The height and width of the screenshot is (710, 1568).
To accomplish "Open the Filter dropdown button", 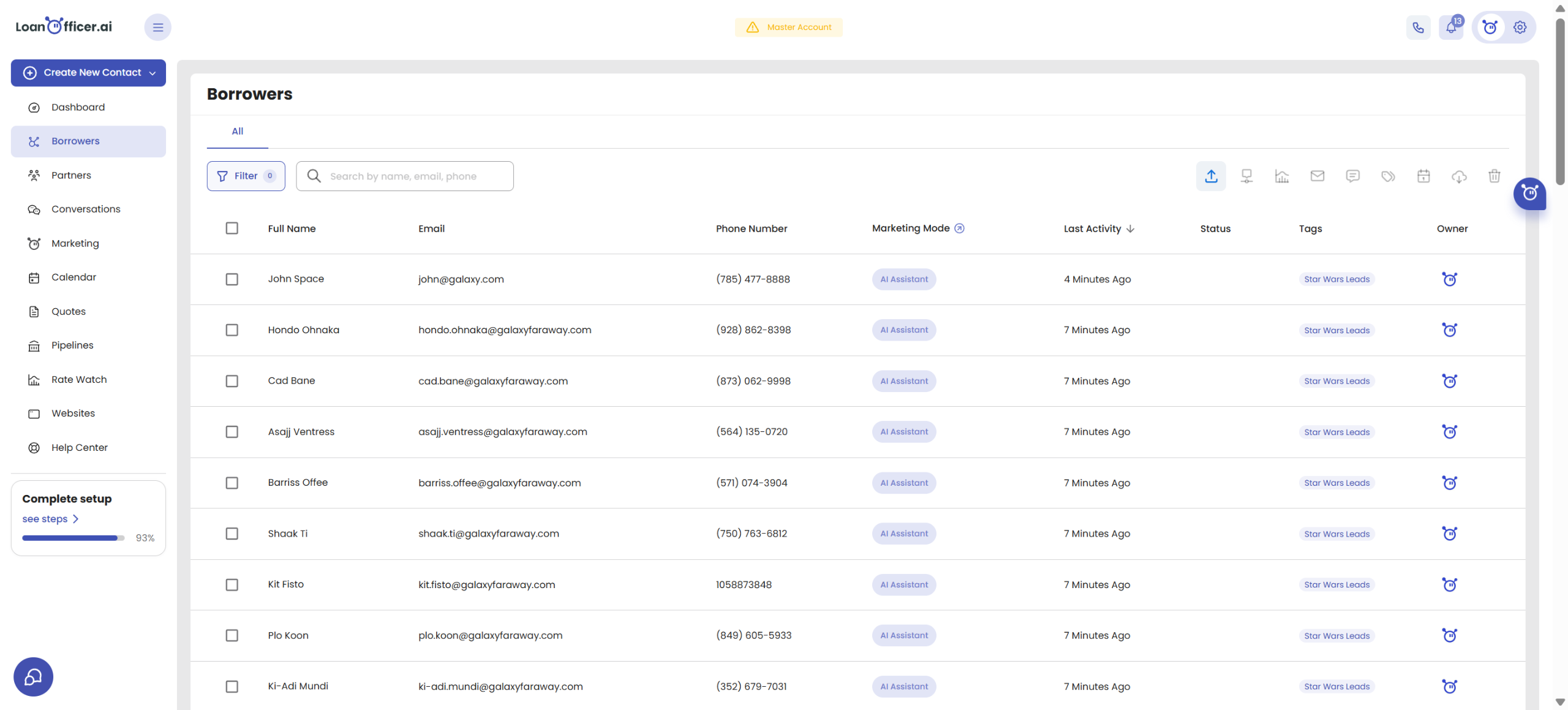I will click(246, 176).
